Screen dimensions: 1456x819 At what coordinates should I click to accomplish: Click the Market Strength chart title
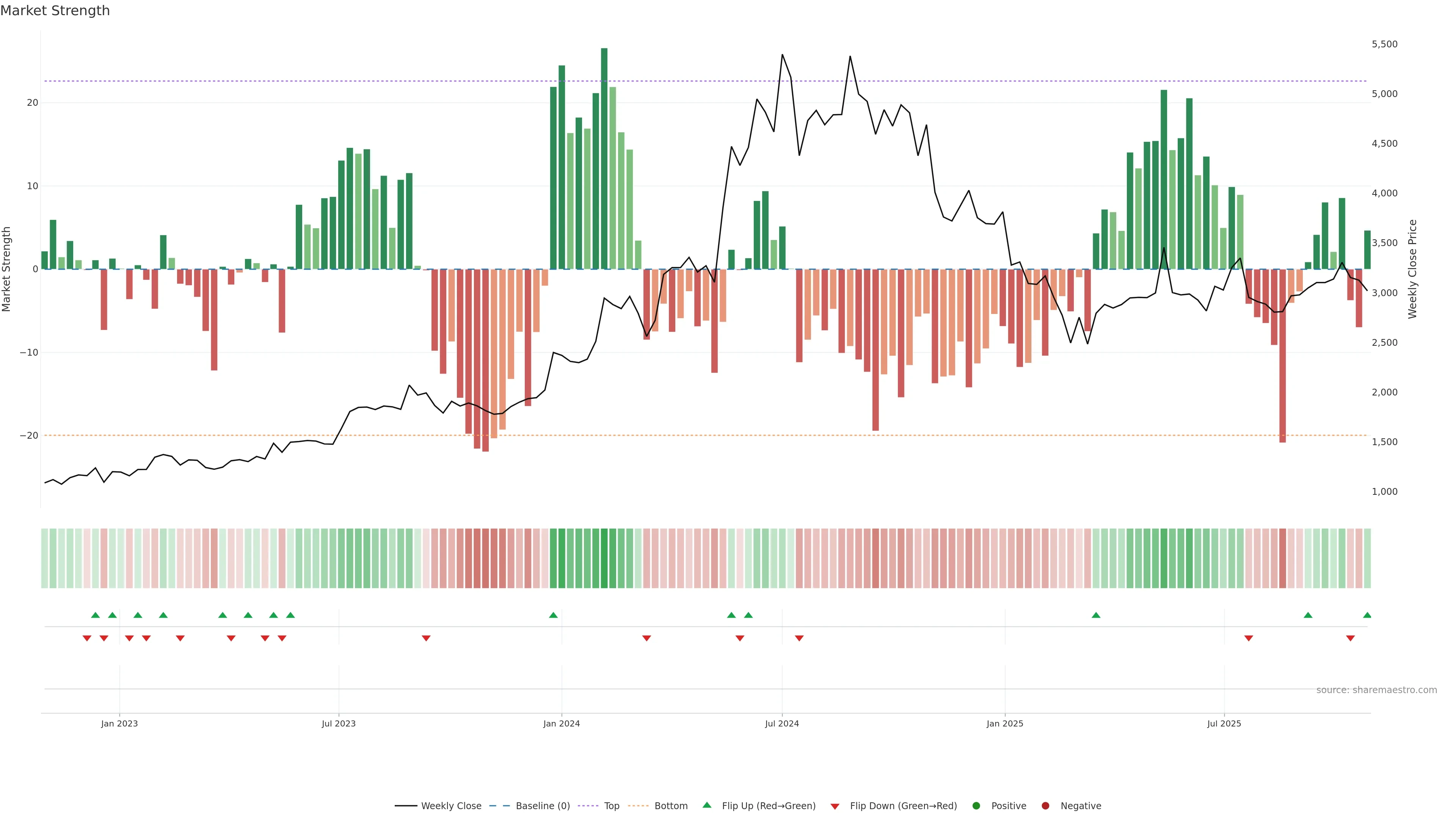point(55,11)
